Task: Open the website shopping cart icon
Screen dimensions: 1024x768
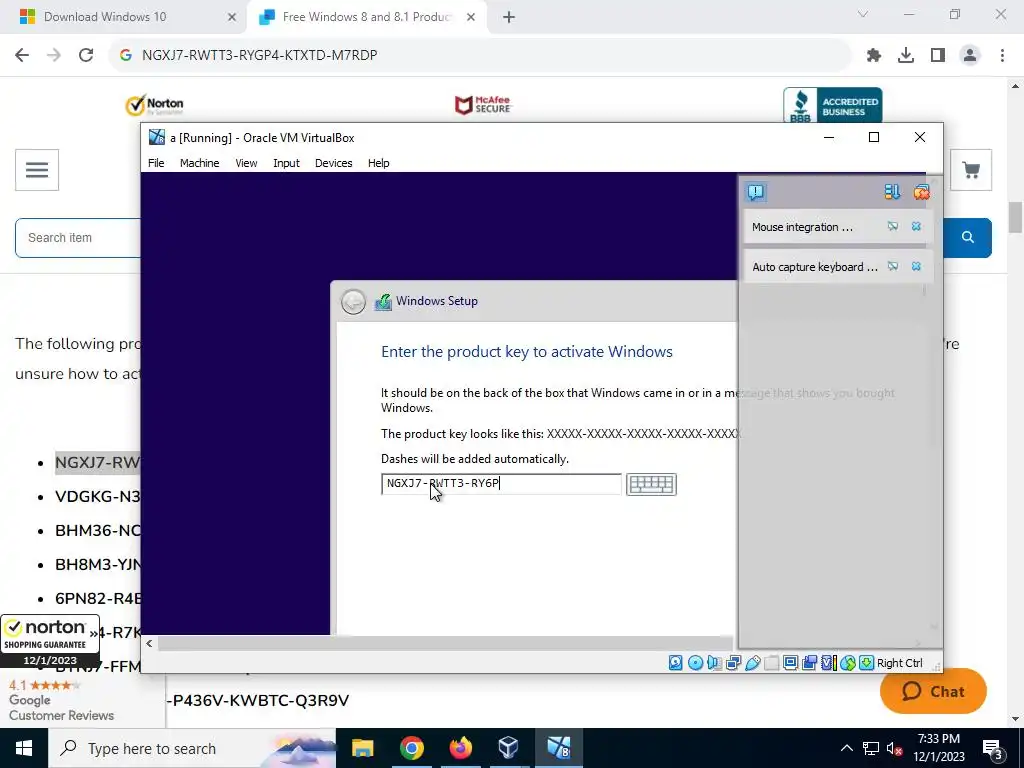Action: point(971,170)
